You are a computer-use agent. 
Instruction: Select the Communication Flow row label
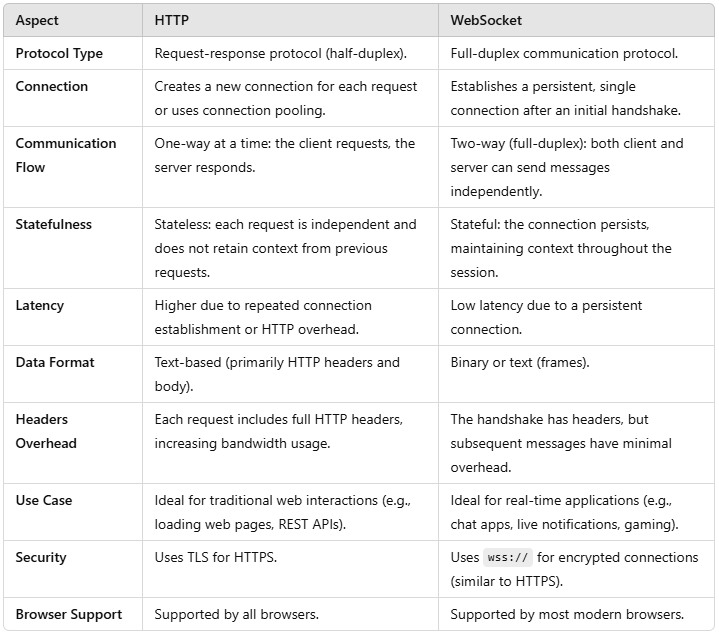click(x=66, y=155)
